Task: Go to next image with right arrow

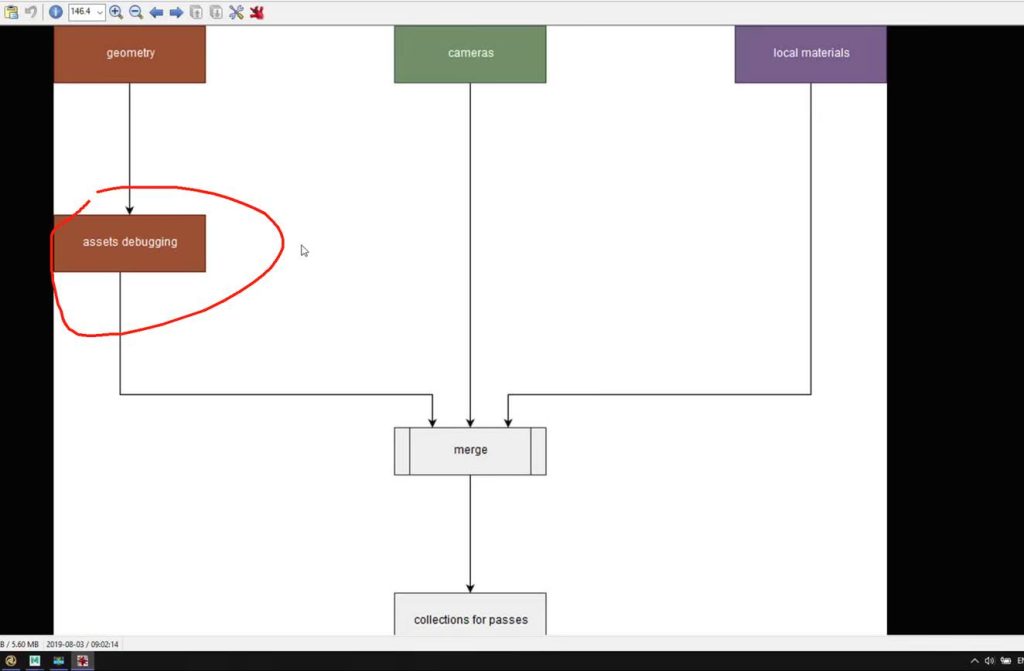Action: (176, 12)
